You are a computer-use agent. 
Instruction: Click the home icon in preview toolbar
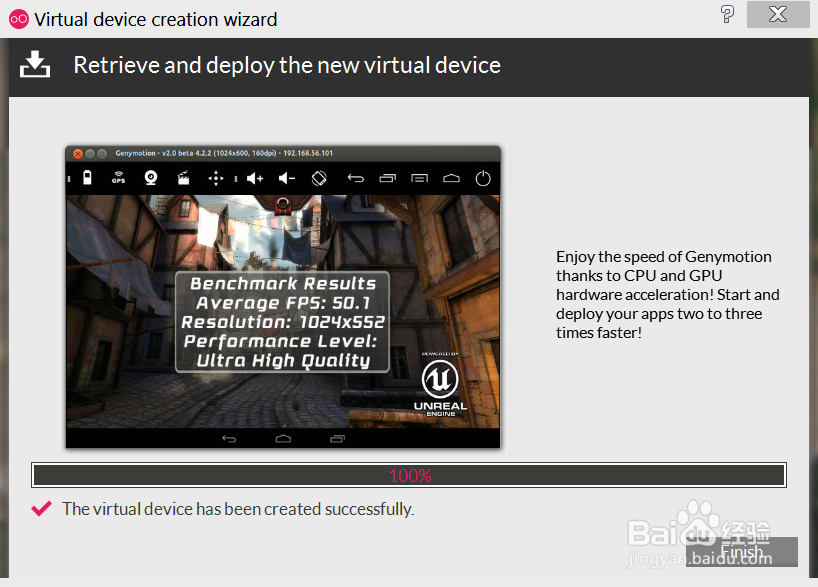451,178
